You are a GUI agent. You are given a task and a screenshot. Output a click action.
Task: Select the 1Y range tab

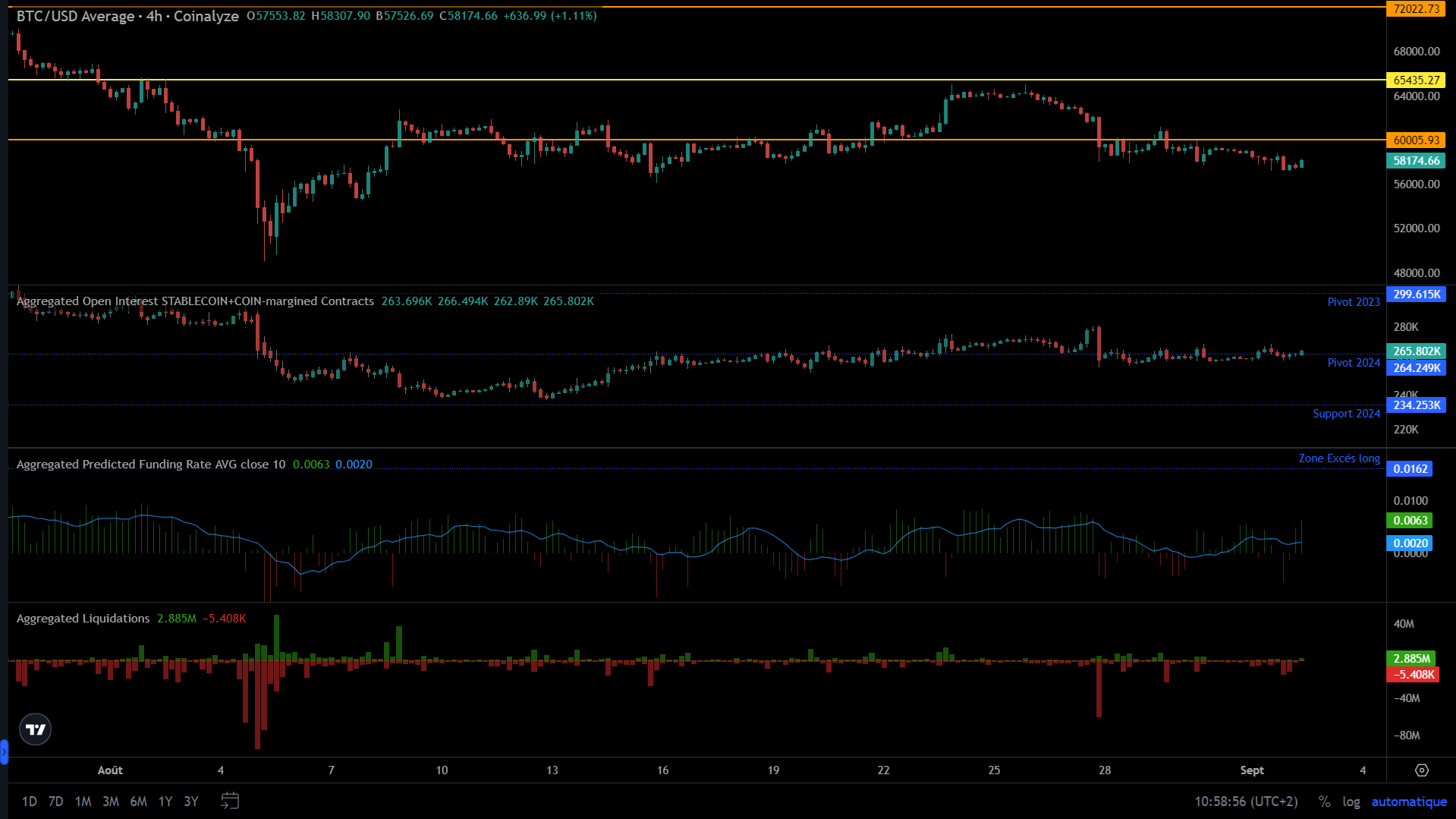point(165,801)
